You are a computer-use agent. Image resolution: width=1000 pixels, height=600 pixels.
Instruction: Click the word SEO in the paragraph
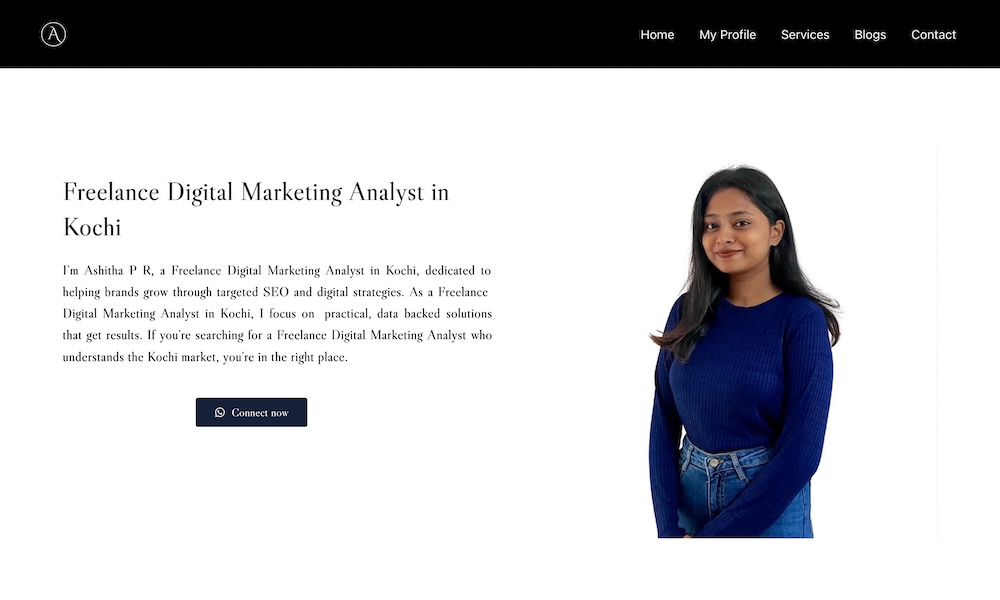276,292
